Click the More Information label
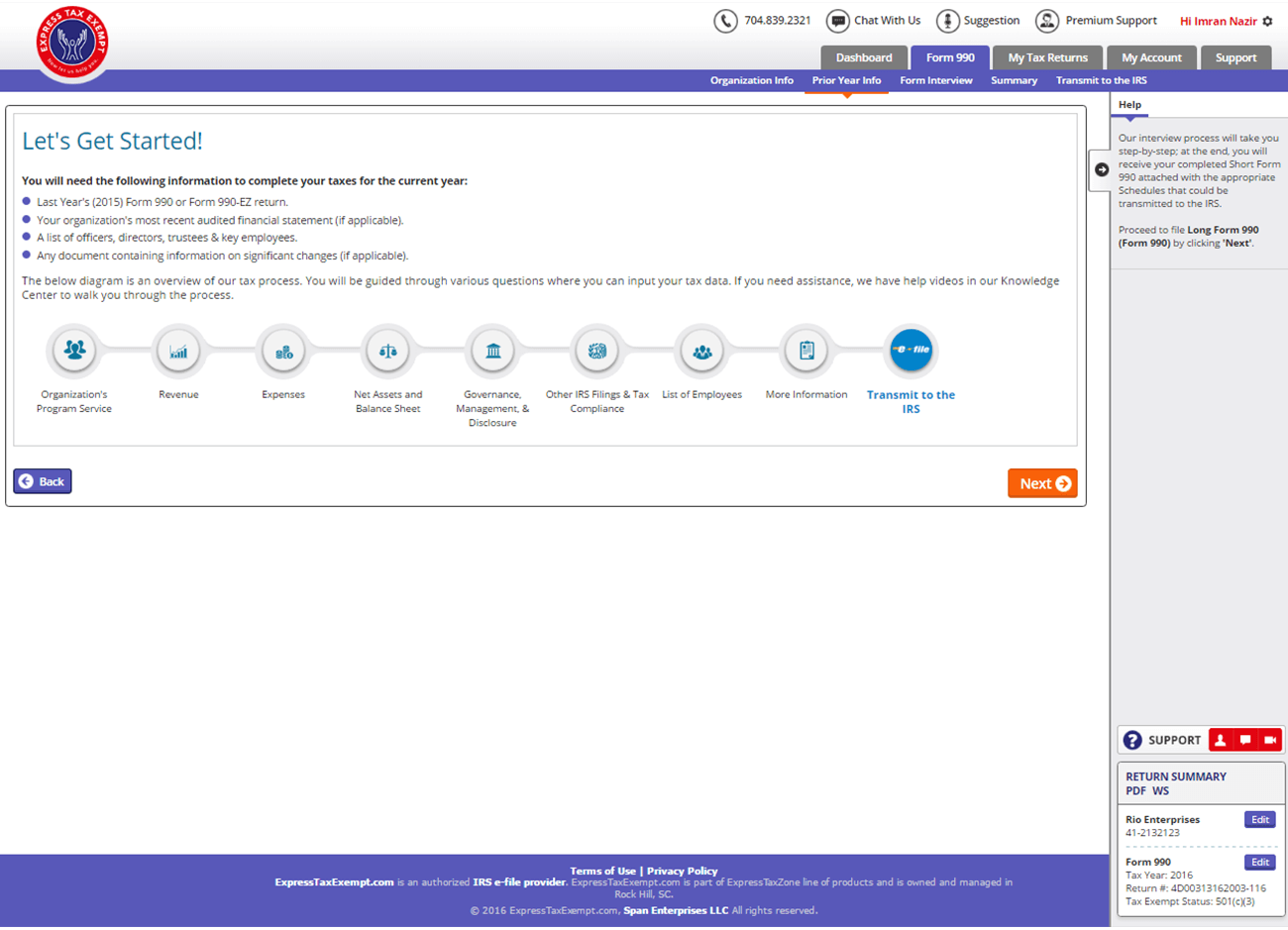The width and height of the screenshot is (1288, 930). [806, 394]
